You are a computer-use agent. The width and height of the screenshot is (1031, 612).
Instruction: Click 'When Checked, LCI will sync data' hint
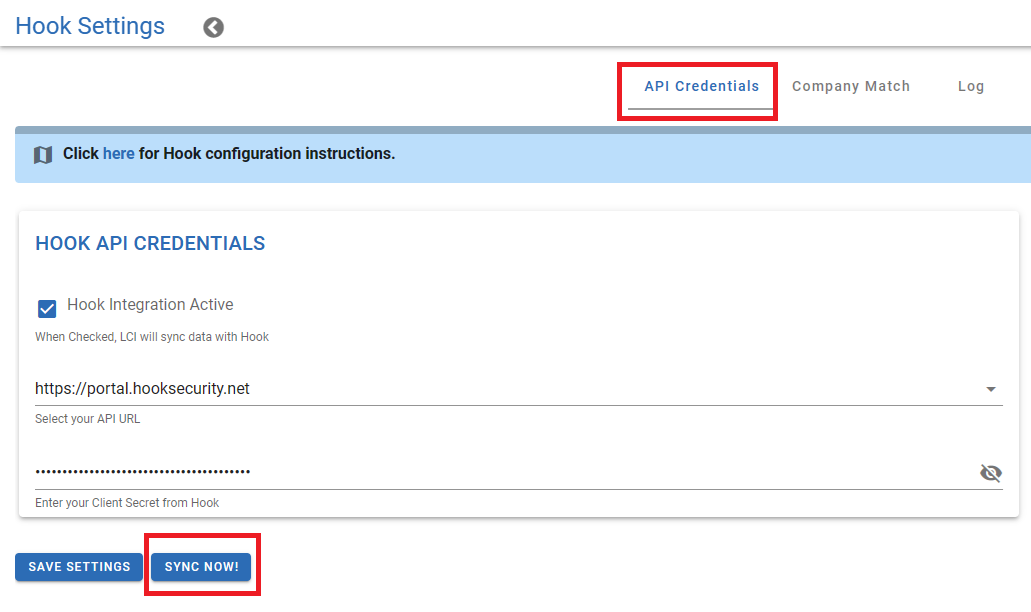click(152, 337)
